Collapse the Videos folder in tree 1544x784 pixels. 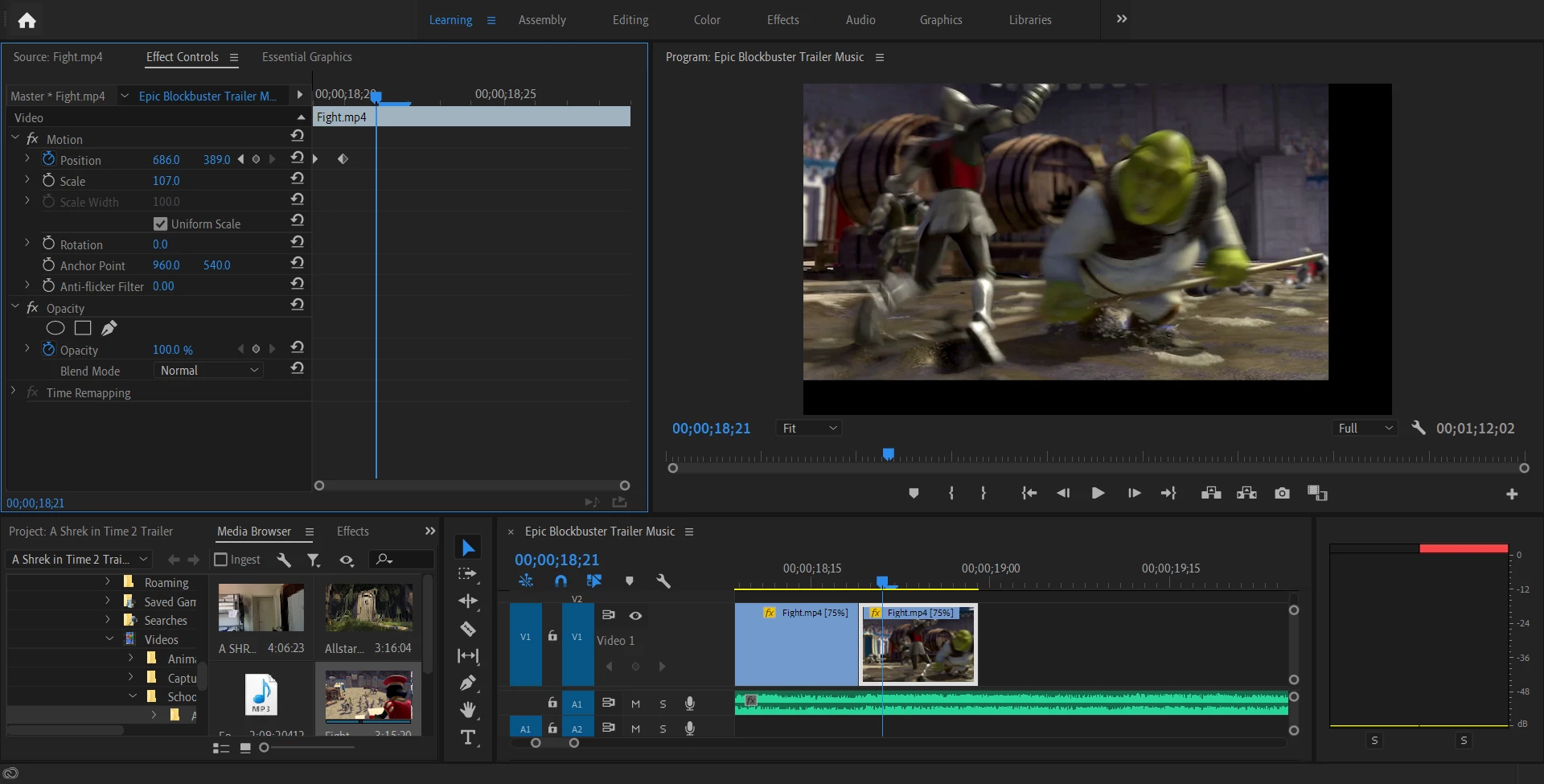click(x=109, y=639)
